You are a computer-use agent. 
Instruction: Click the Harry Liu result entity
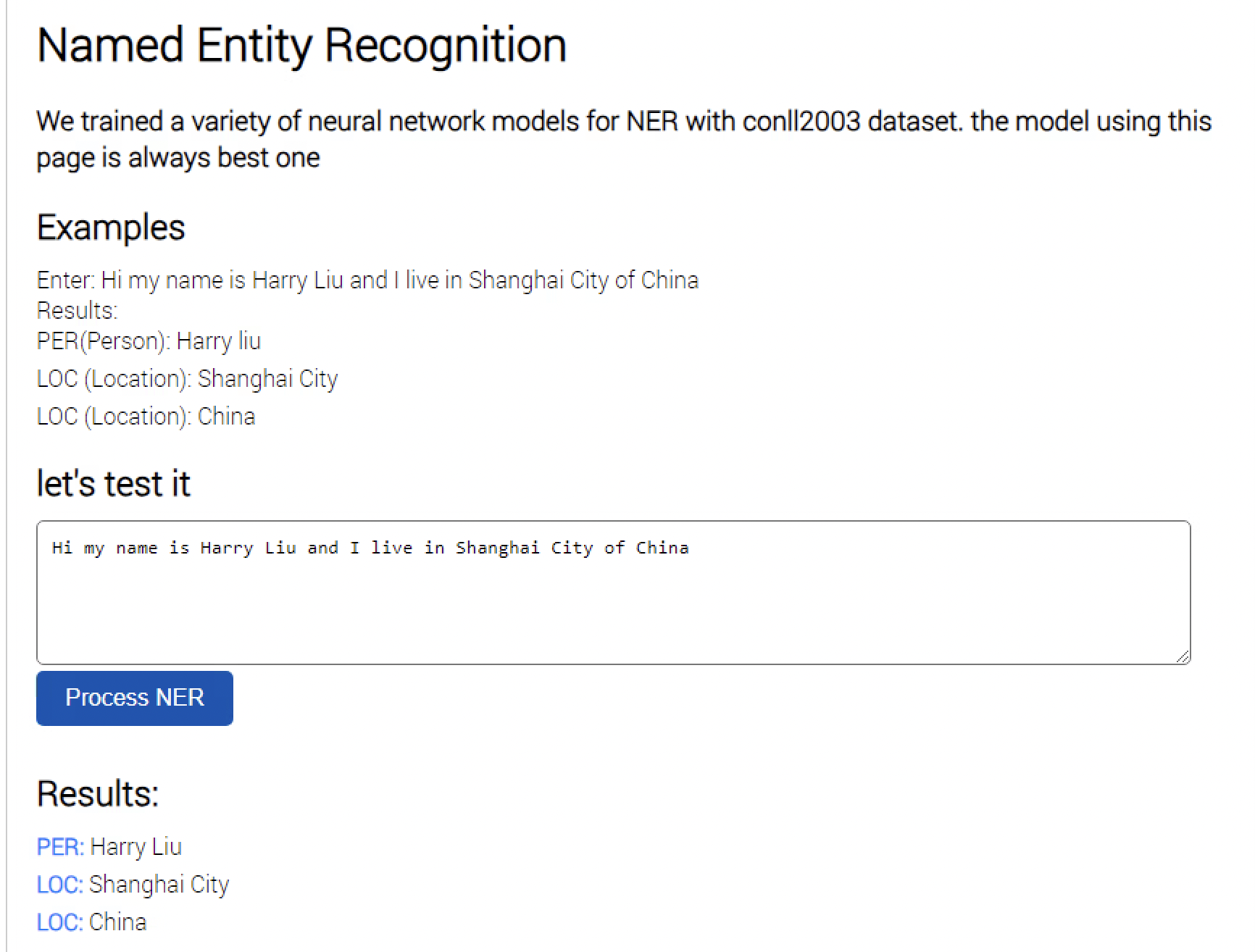tap(135, 846)
